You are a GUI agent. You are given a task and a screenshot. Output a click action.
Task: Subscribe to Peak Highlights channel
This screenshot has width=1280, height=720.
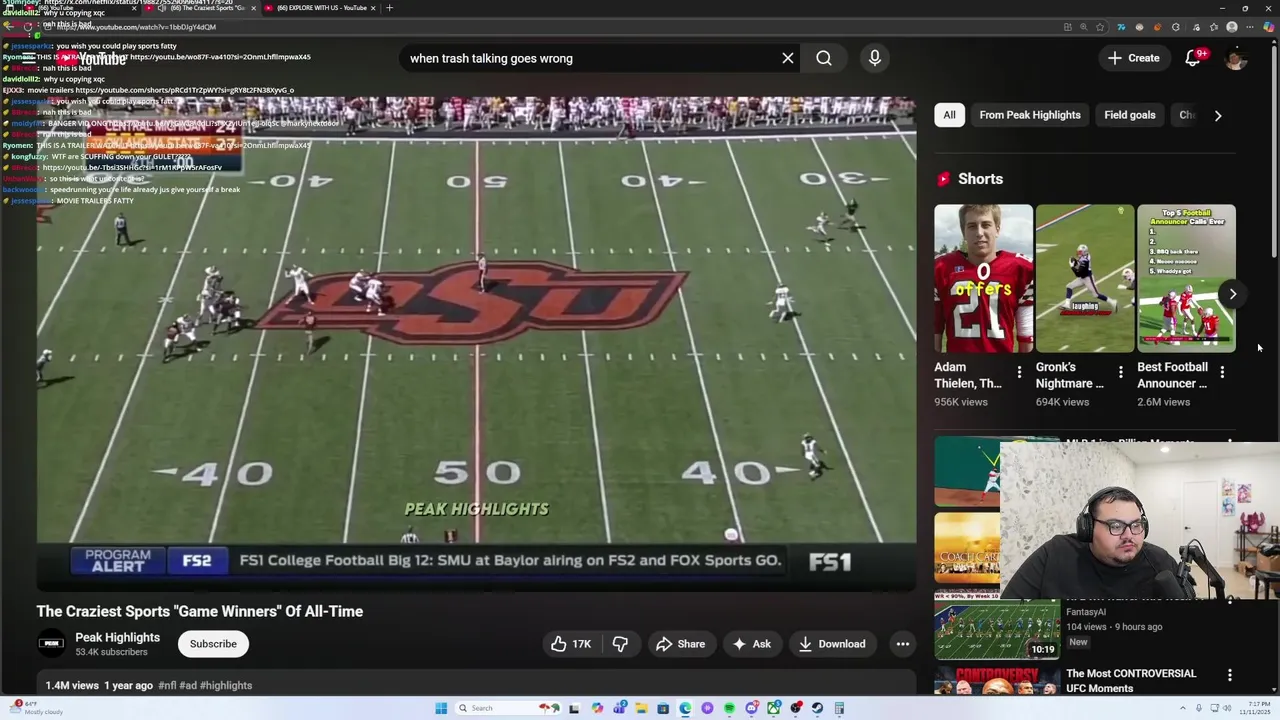[x=213, y=644]
